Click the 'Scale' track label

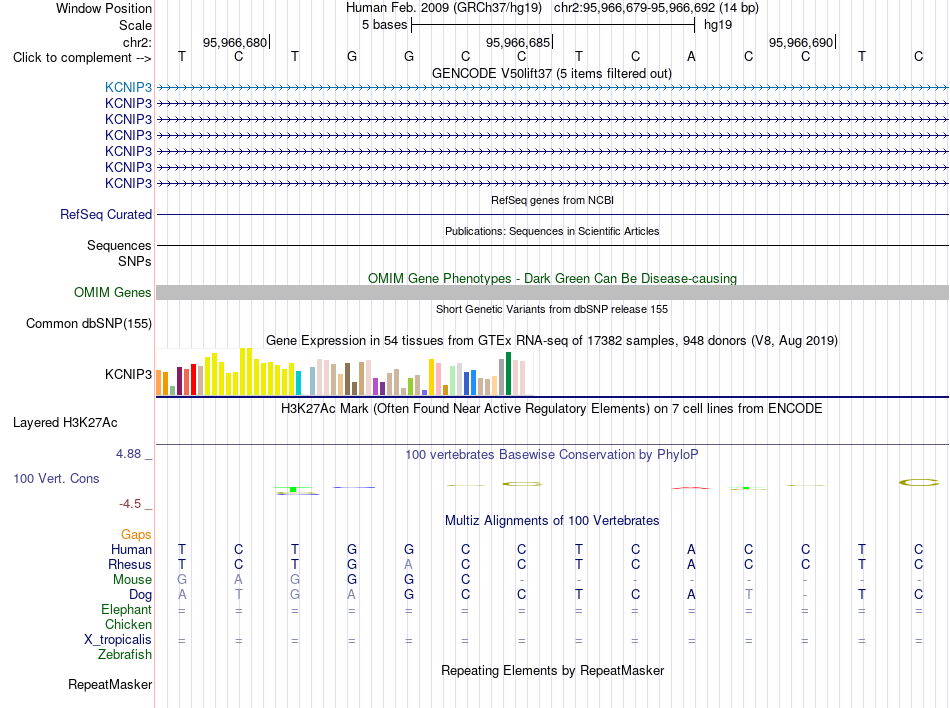coord(135,25)
